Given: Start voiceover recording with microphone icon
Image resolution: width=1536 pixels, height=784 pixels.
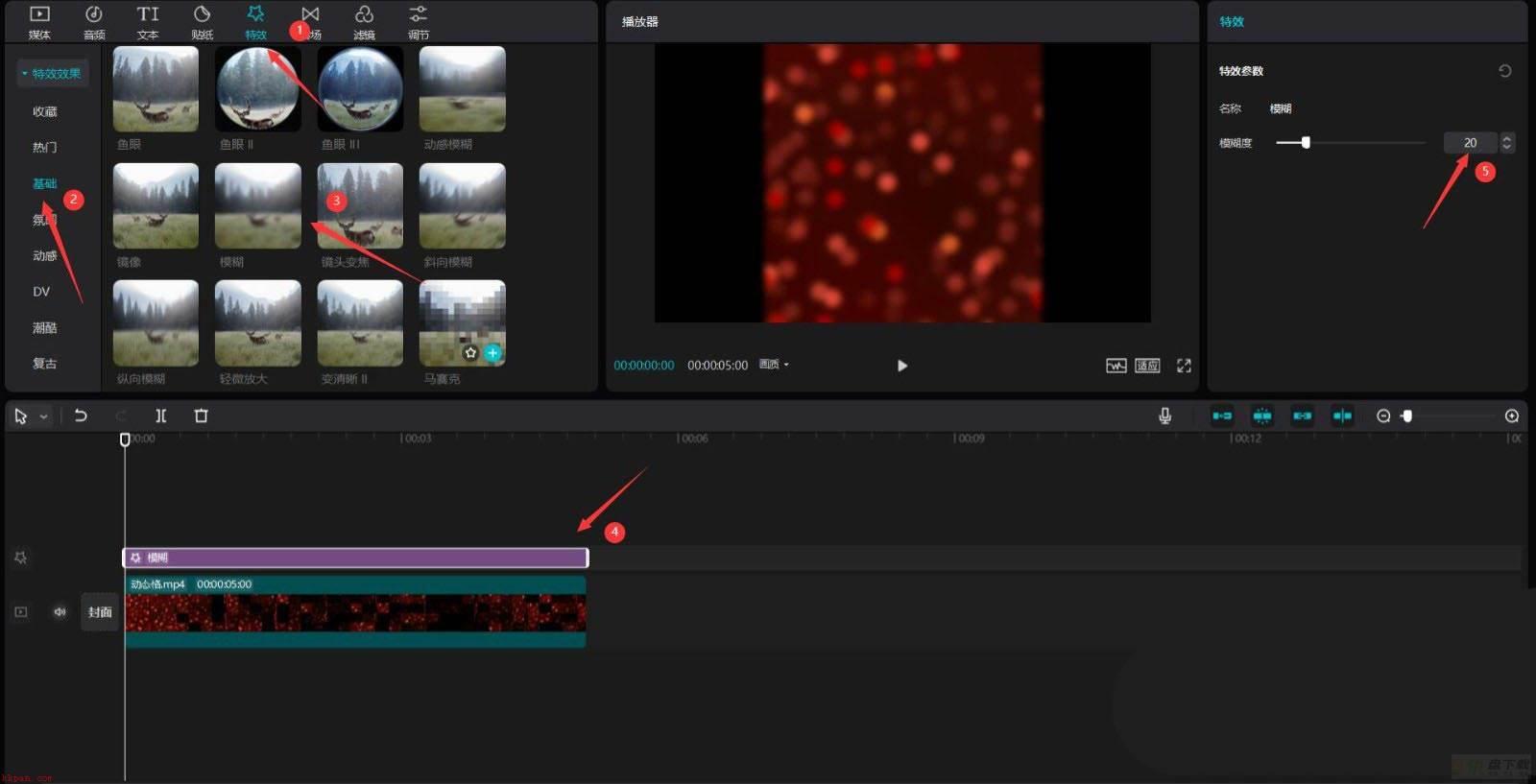Looking at the screenshot, I should click(x=1164, y=416).
